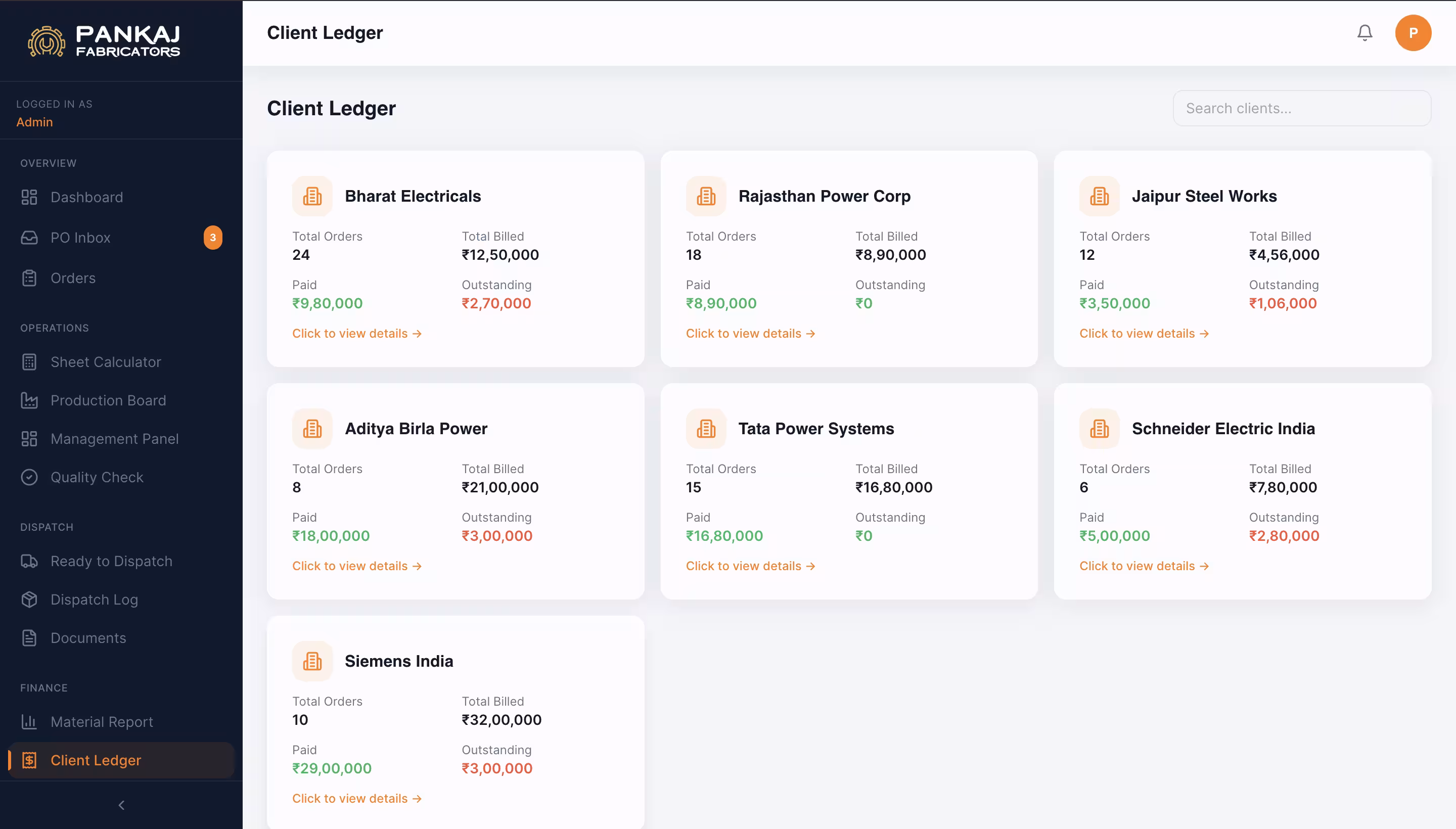The width and height of the screenshot is (1456, 829).
Task: Select the Production Board chart icon
Action: pos(30,400)
